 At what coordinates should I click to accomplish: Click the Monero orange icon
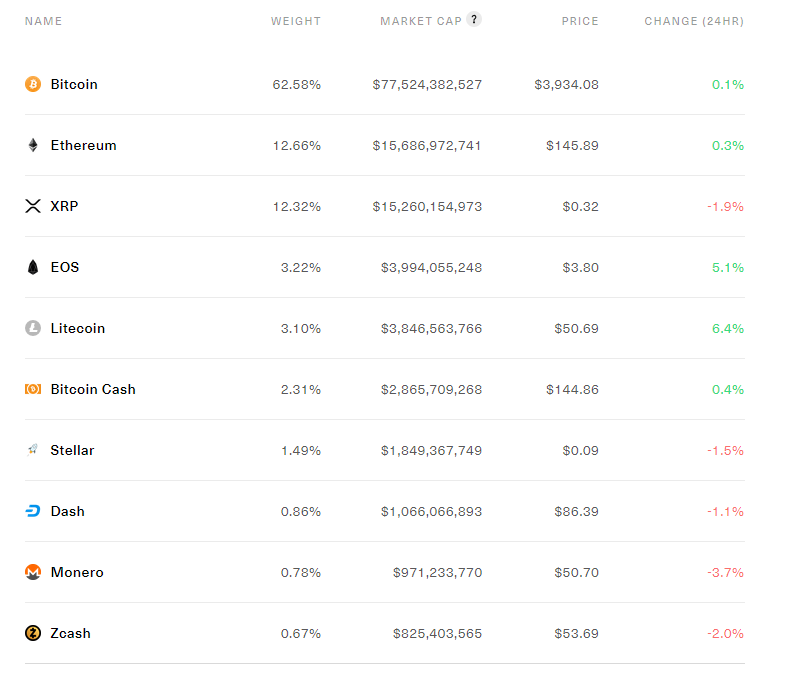[x=33, y=573]
